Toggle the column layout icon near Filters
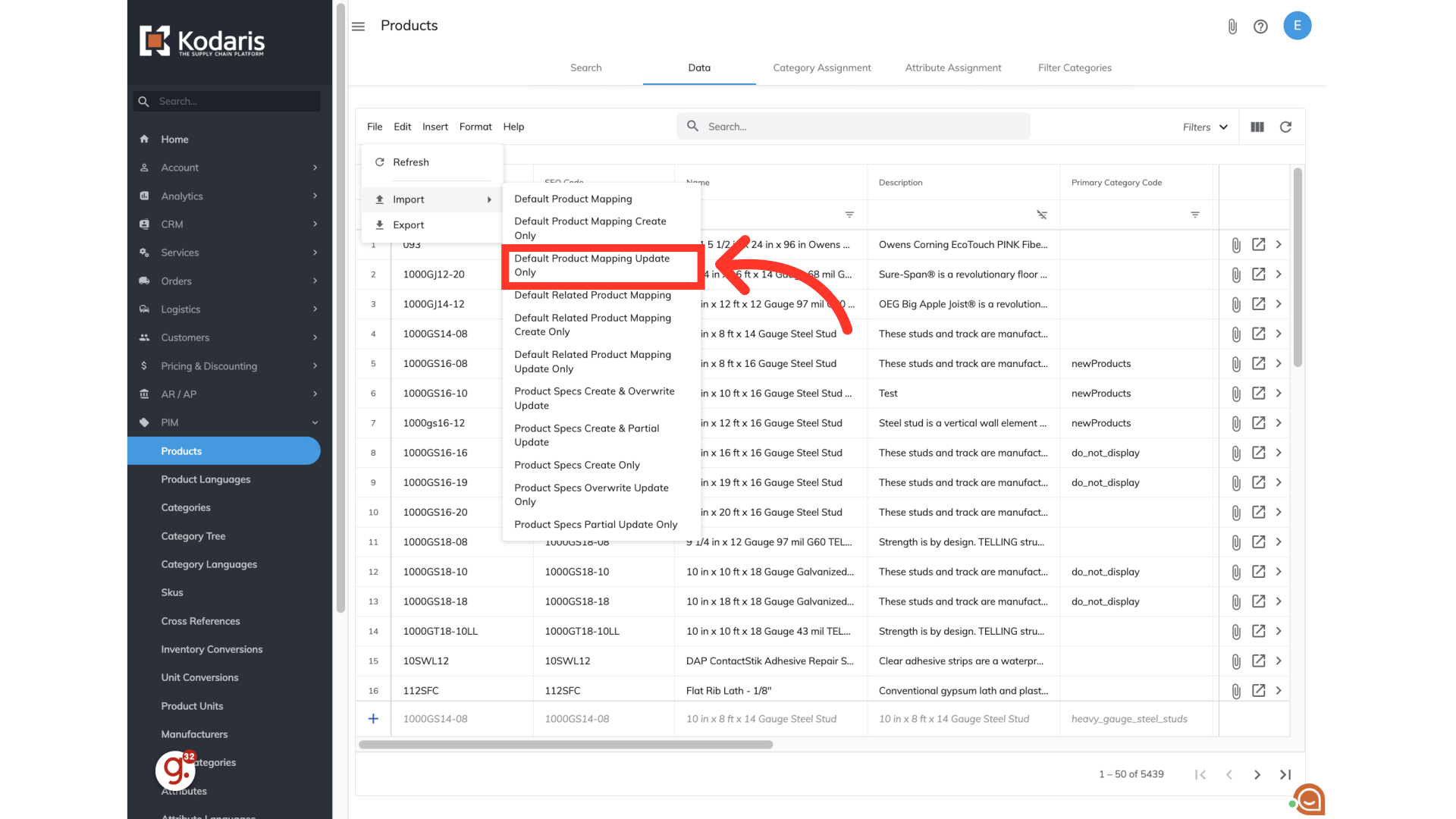The width and height of the screenshot is (1456, 819). (x=1257, y=127)
